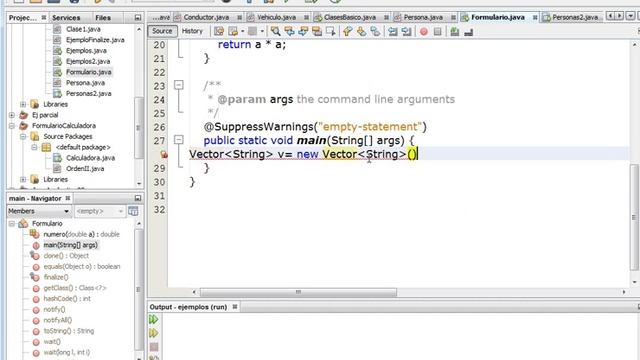Open the Back history dropdown arrow in the editor toolbar
Viewport: 640px width, 360px height.
[x=243, y=31]
